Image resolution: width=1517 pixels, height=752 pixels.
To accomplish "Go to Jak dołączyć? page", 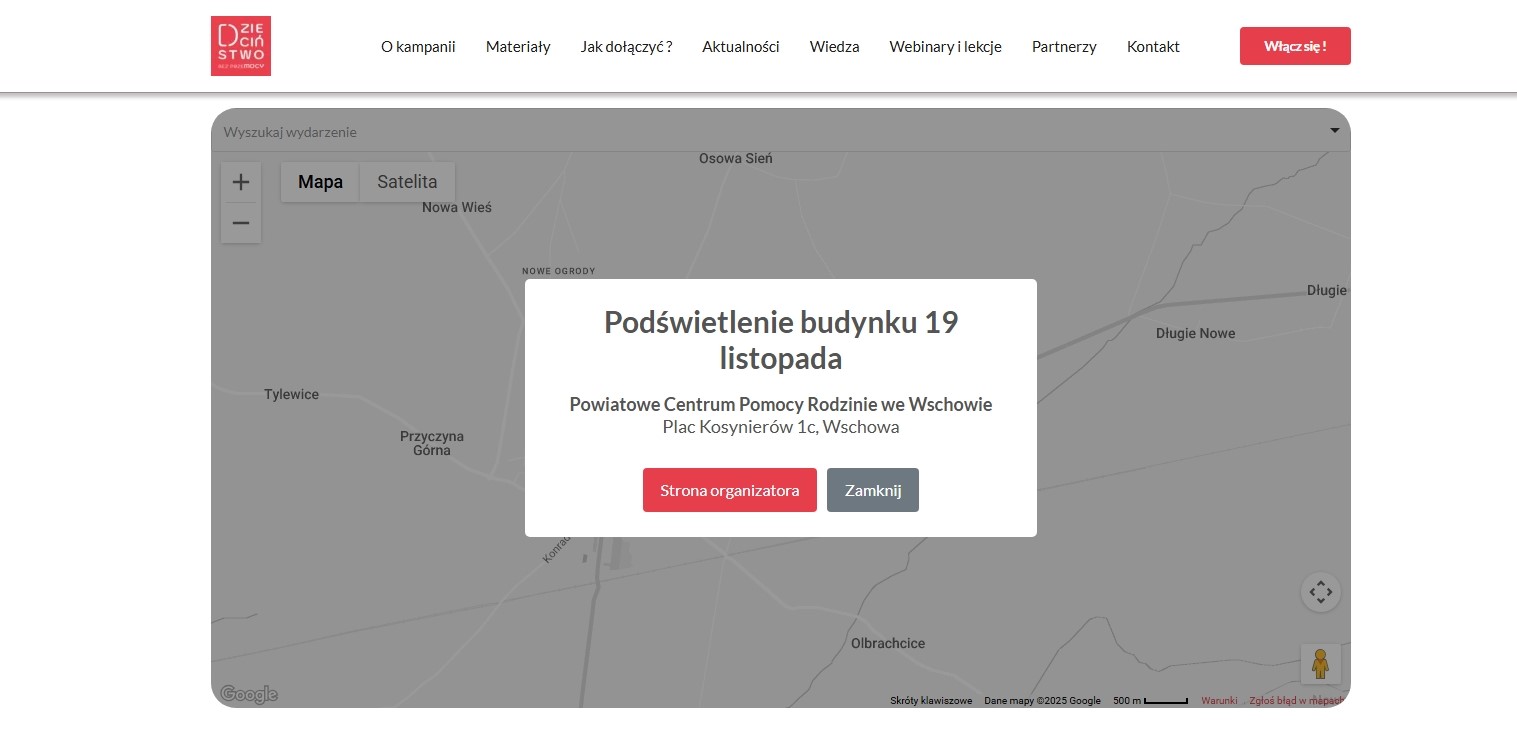I will 626,46.
